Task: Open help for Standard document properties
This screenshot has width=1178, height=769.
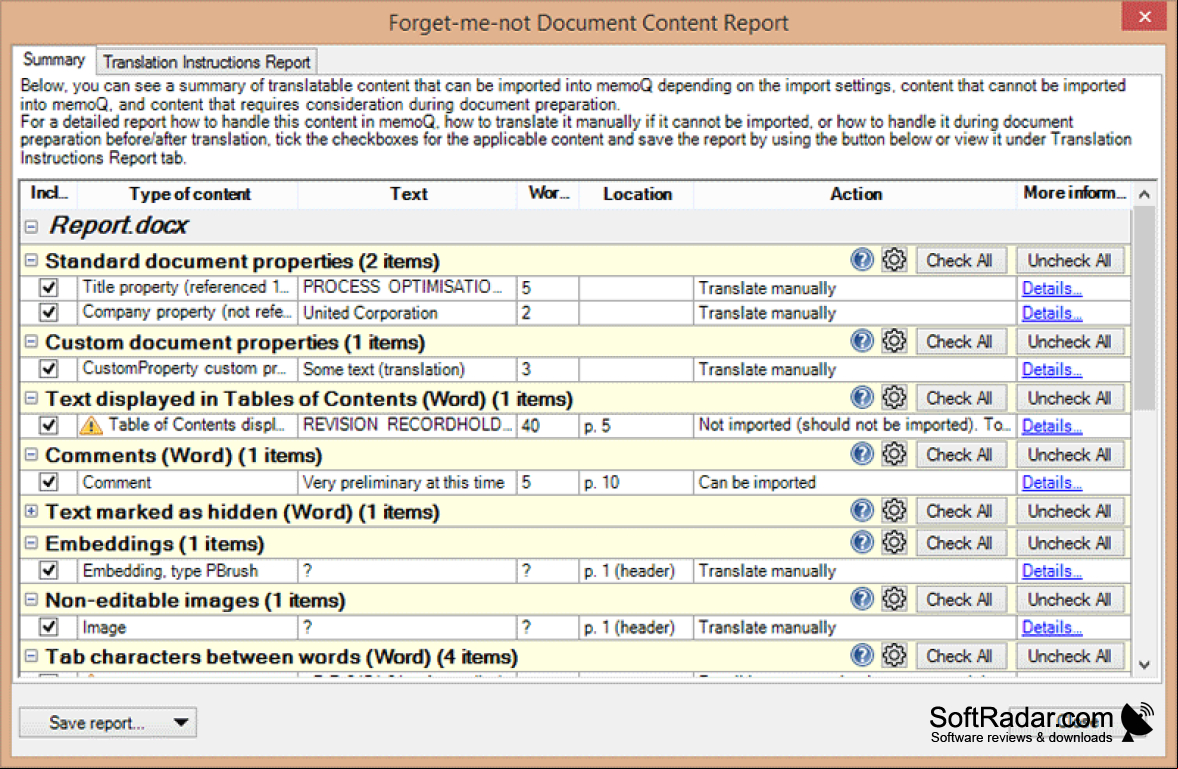Action: tap(862, 260)
